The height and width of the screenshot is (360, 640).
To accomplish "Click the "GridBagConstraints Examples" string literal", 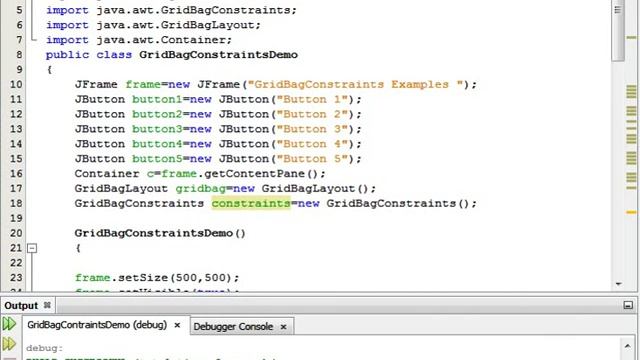I will pos(356,84).
